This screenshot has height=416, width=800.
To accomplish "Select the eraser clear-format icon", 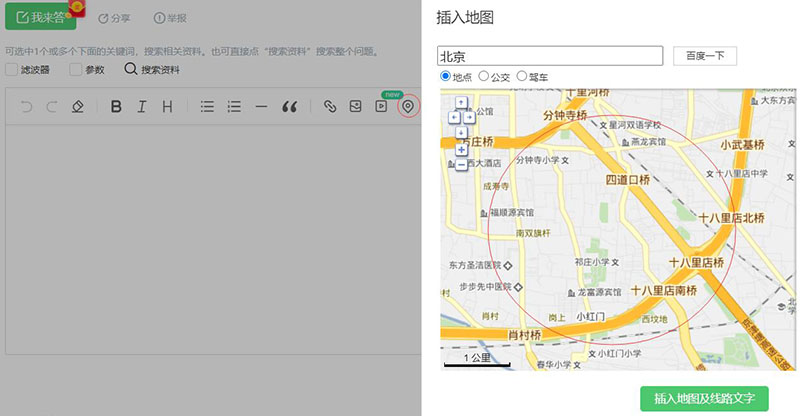I will 78,107.
